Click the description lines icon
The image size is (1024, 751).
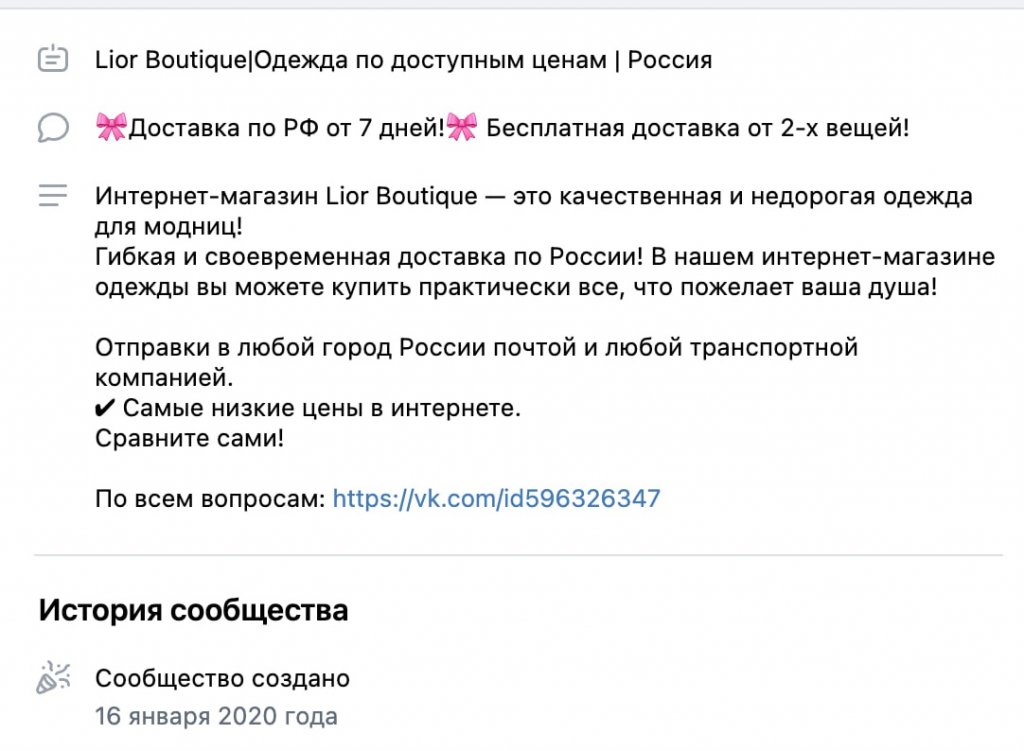(x=53, y=196)
